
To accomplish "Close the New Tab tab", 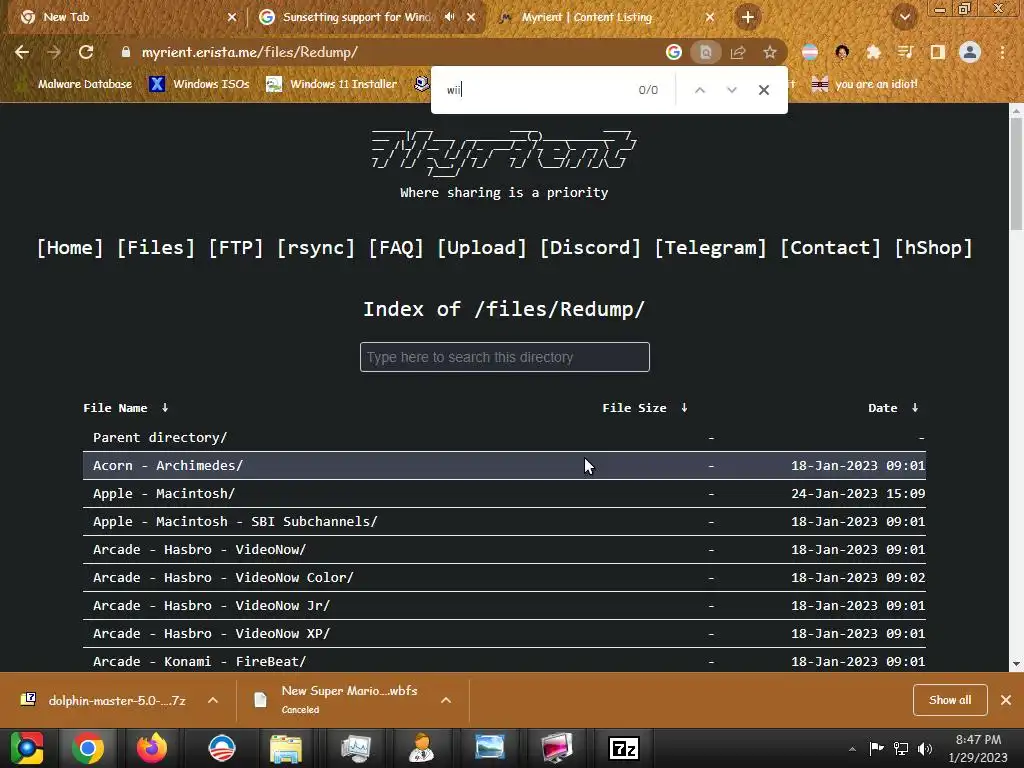I will 232,17.
